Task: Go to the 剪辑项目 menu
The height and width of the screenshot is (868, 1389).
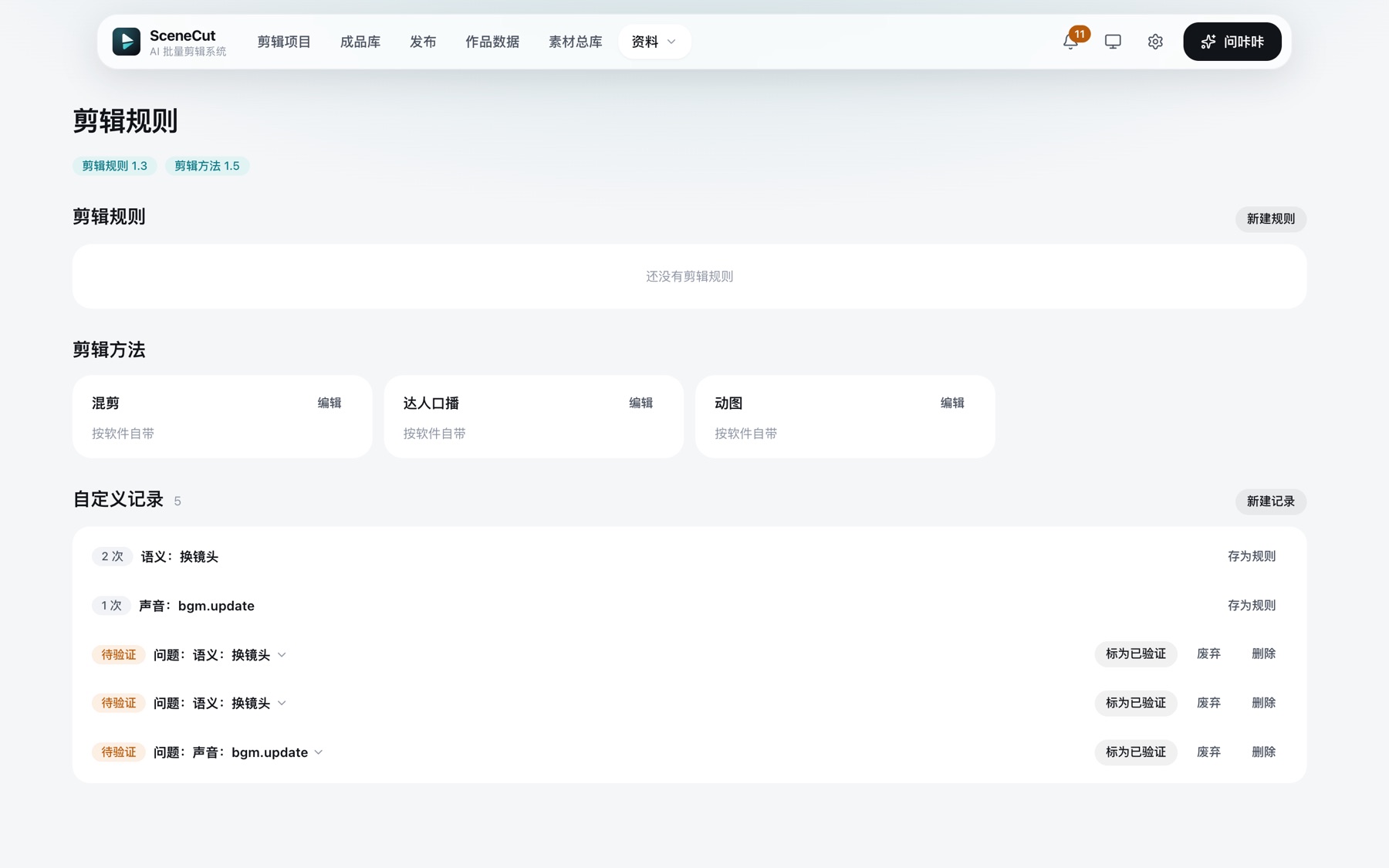Action: point(284,42)
